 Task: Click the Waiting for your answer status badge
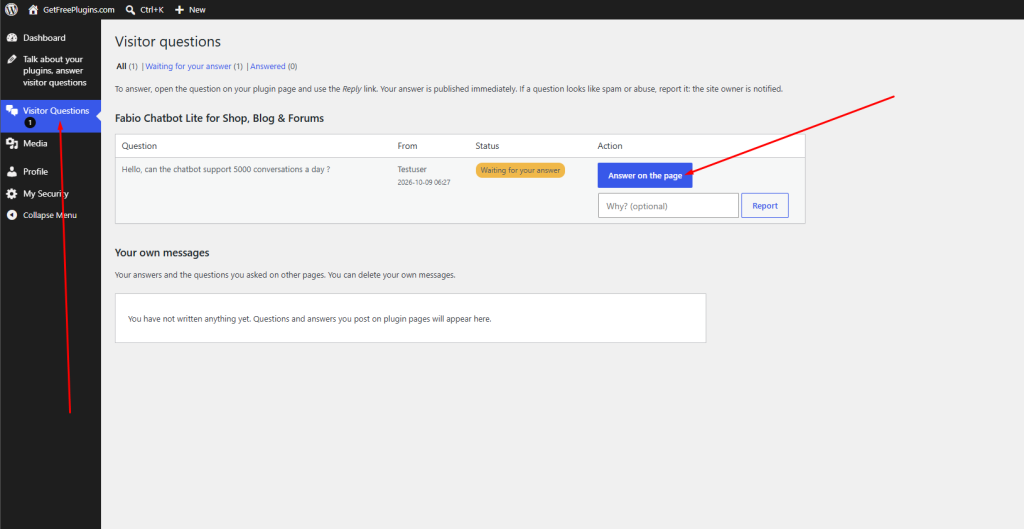point(520,170)
